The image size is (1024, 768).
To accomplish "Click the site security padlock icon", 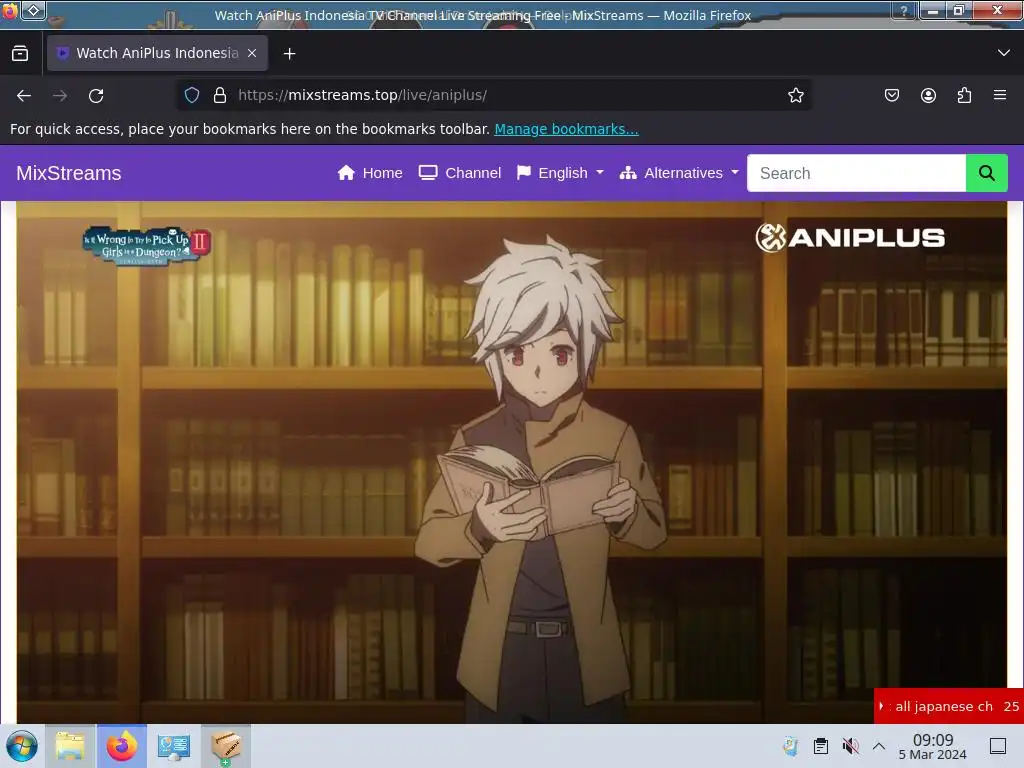I will pos(220,95).
